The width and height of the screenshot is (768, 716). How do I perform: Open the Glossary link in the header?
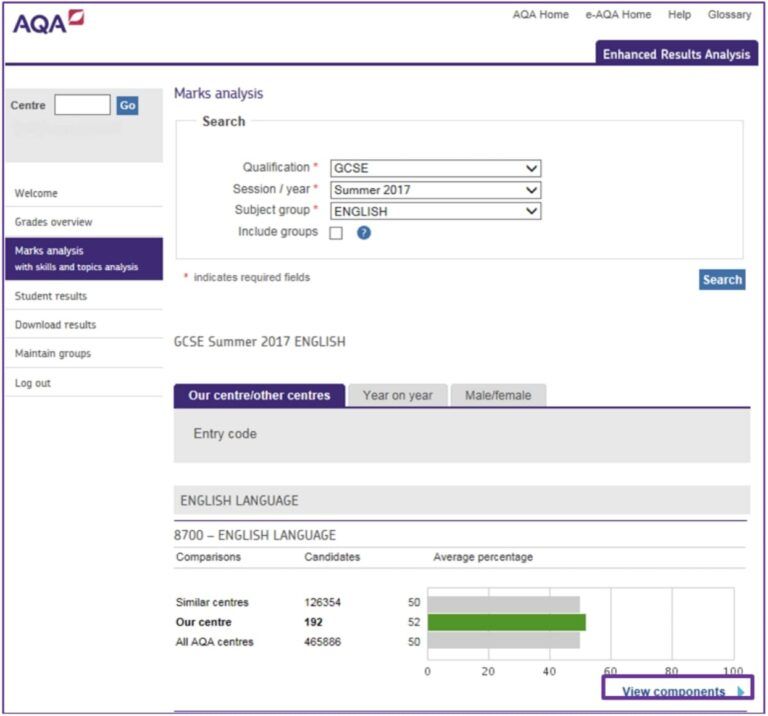(x=729, y=15)
